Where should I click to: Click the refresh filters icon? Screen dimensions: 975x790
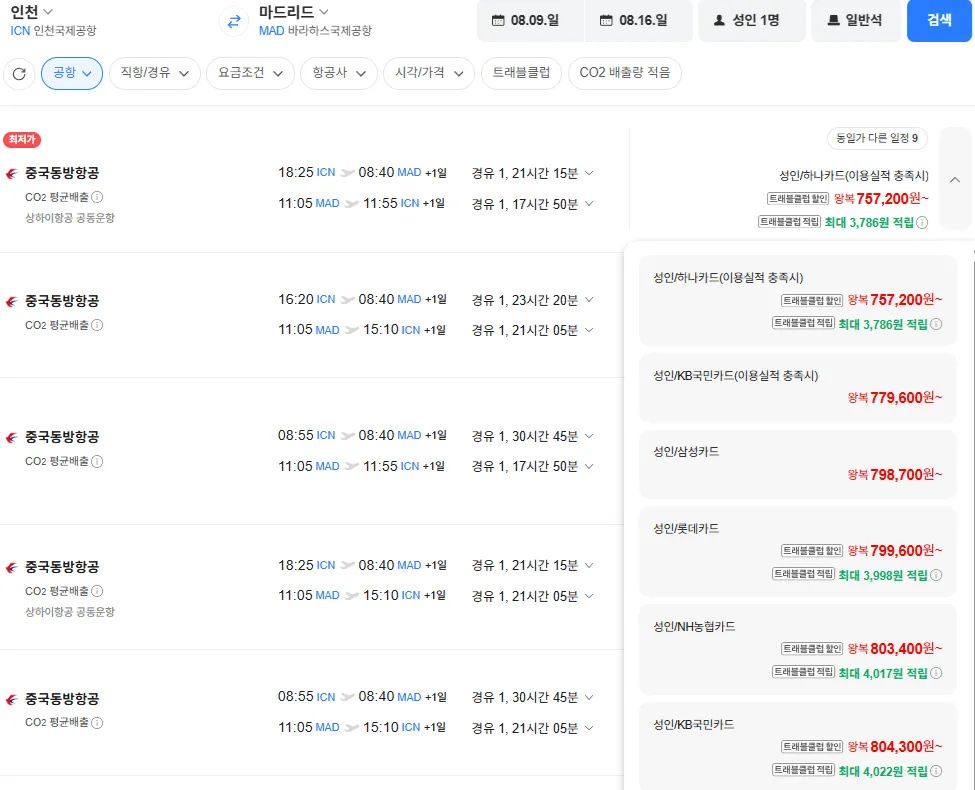click(19, 73)
